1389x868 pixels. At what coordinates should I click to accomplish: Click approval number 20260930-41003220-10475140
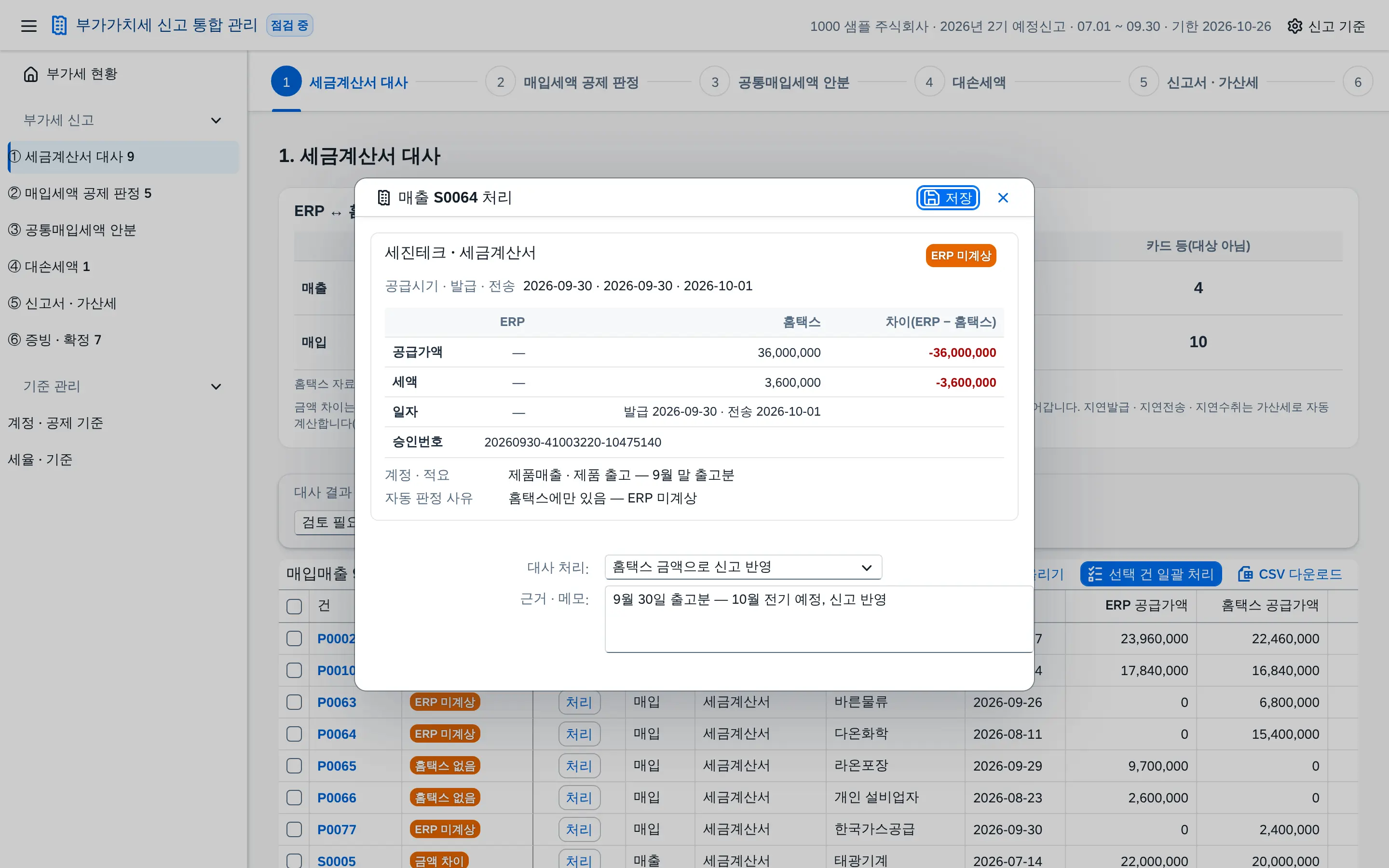pyautogui.click(x=573, y=443)
